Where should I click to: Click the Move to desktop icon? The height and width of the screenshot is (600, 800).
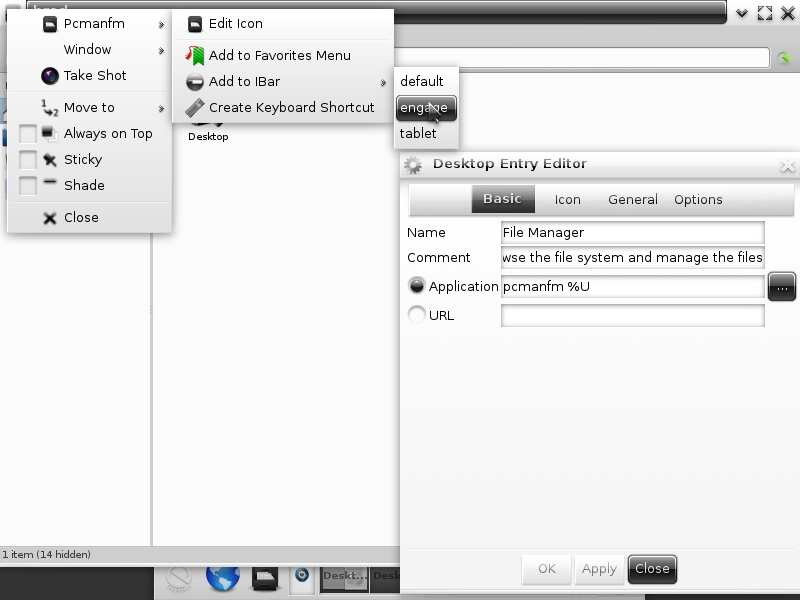click(50, 108)
